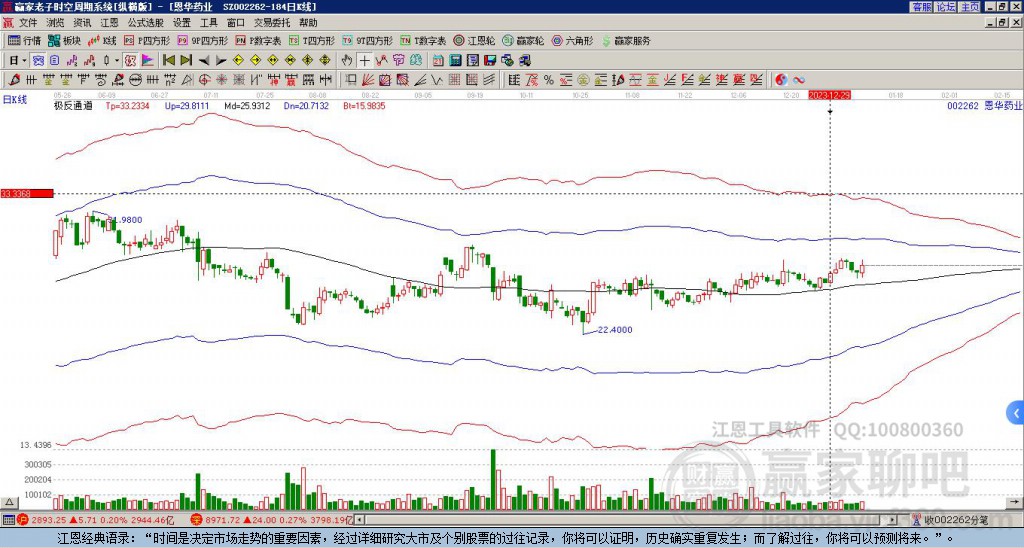Click the right arrow at volume panel edge
This screenshot has width=1024, height=548.
[1015, 502]
